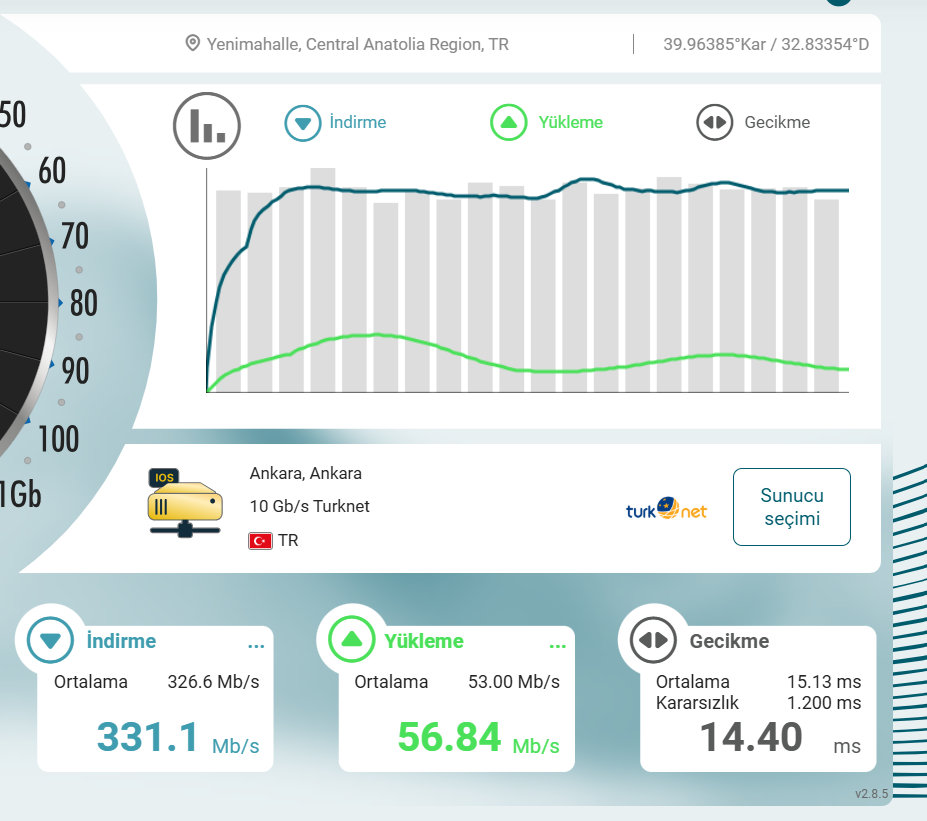
Task: Open the Sunucu seçimi server selection
Action: click(792, 507)
